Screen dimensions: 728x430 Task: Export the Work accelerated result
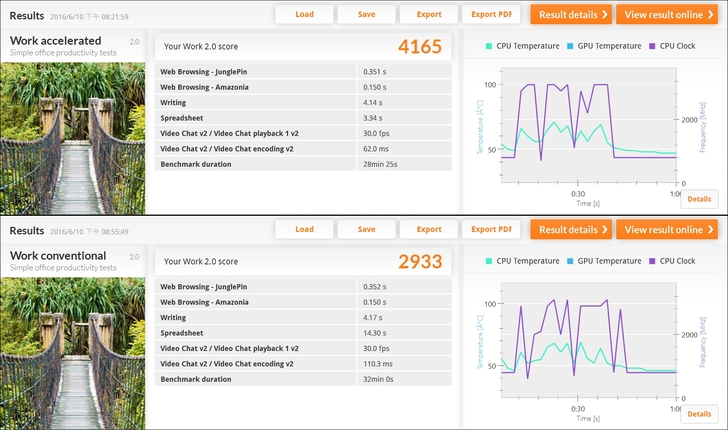pyautogui.click(x=428, y=14)
